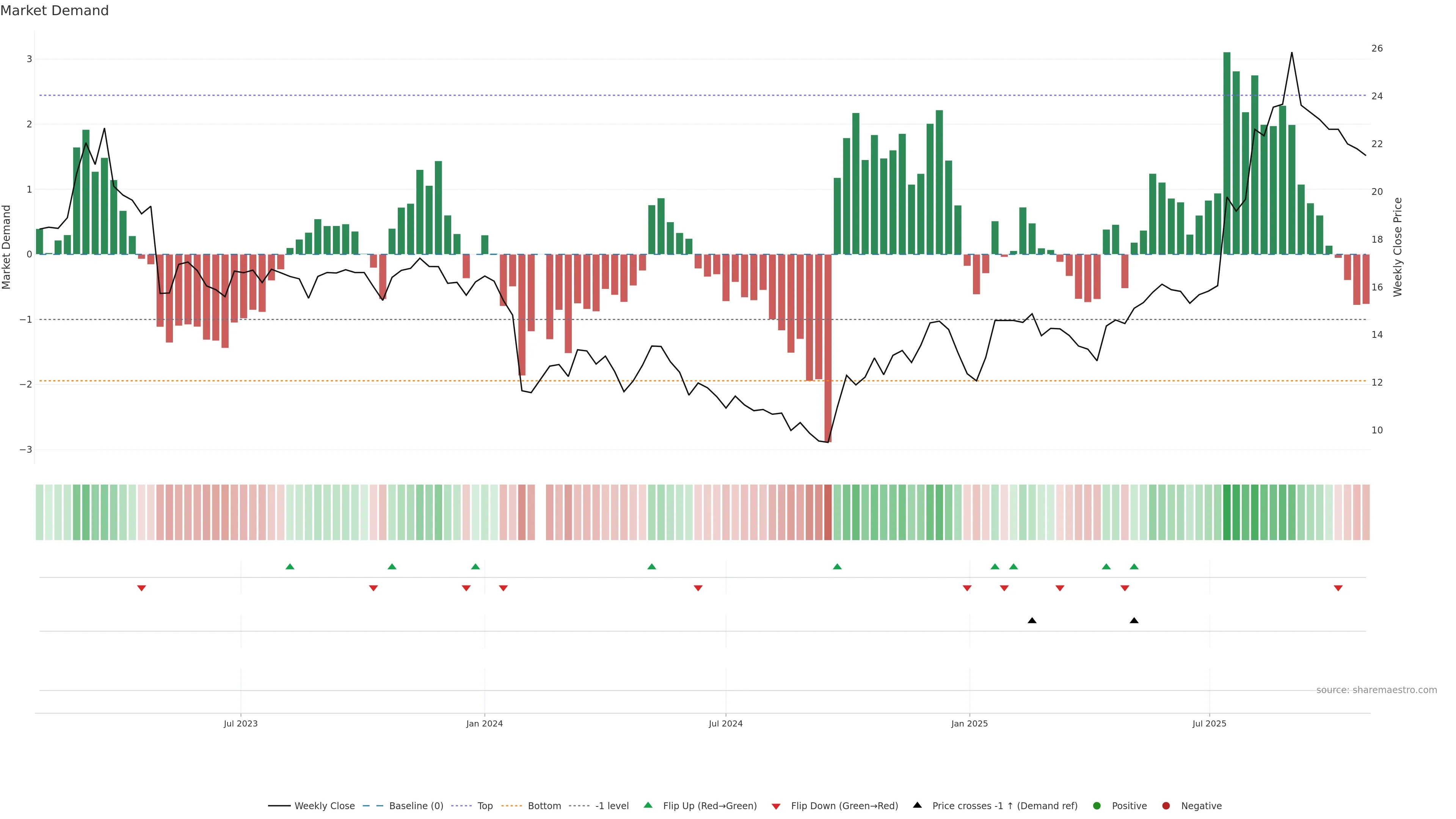Click the rightmost red flip-down triangle marker
This screenshot has height=819, width=1456.
(1338, 588)
